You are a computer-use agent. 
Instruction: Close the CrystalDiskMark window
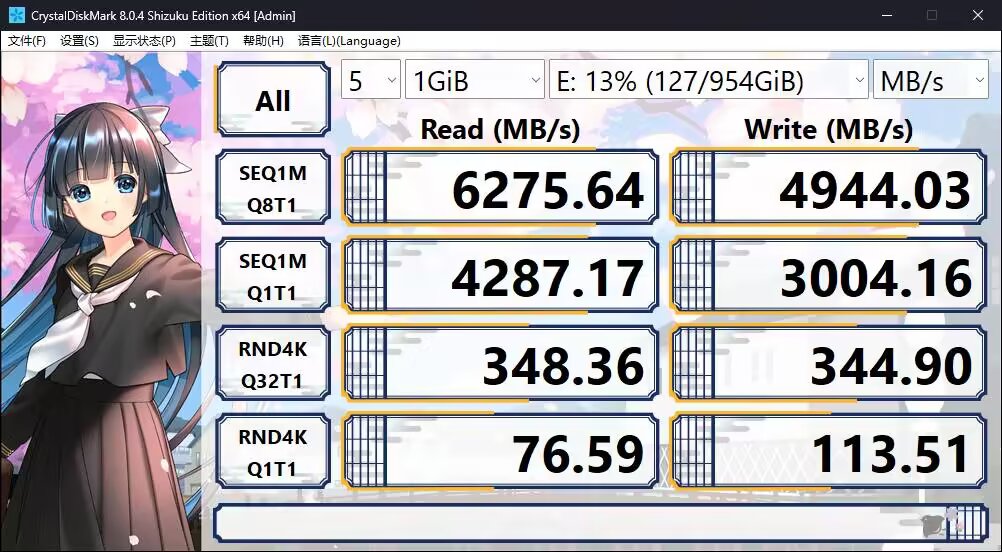(978, 15)
